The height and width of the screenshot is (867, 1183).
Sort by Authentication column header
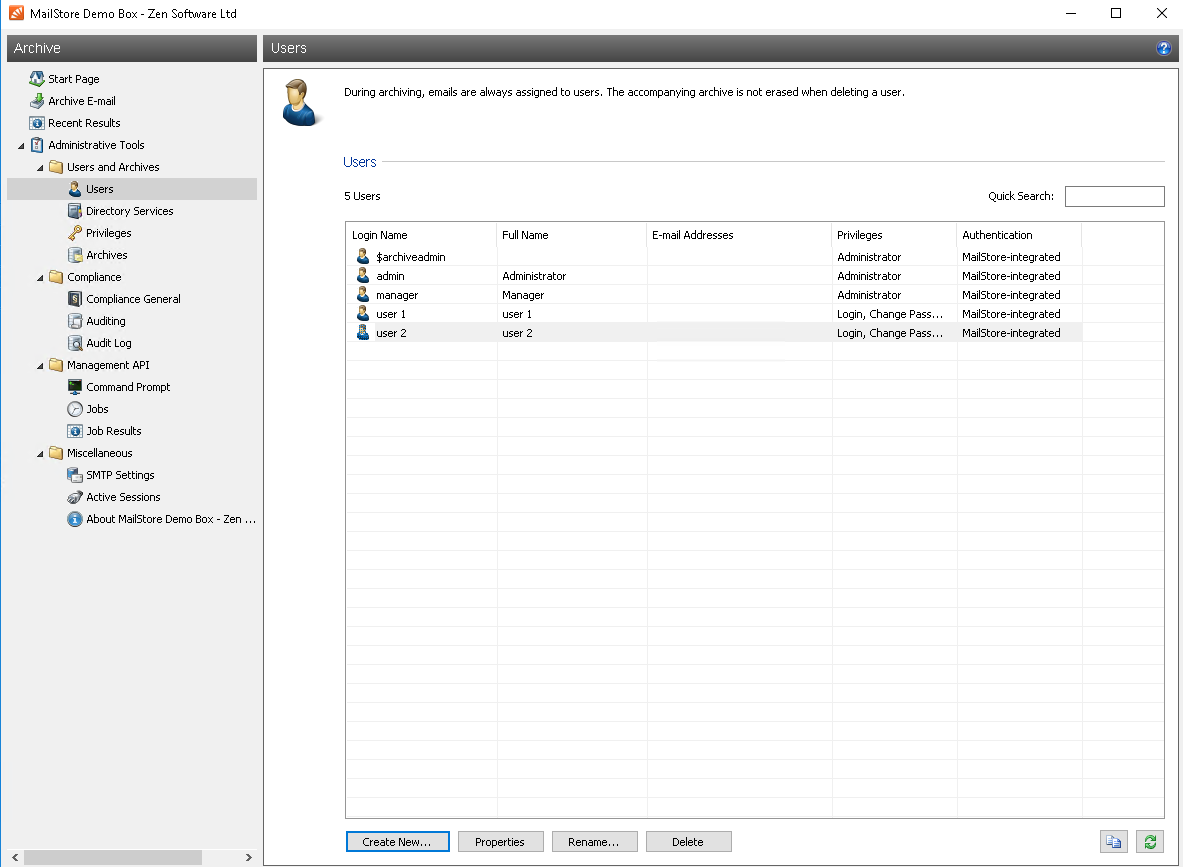click(1019, 235)
